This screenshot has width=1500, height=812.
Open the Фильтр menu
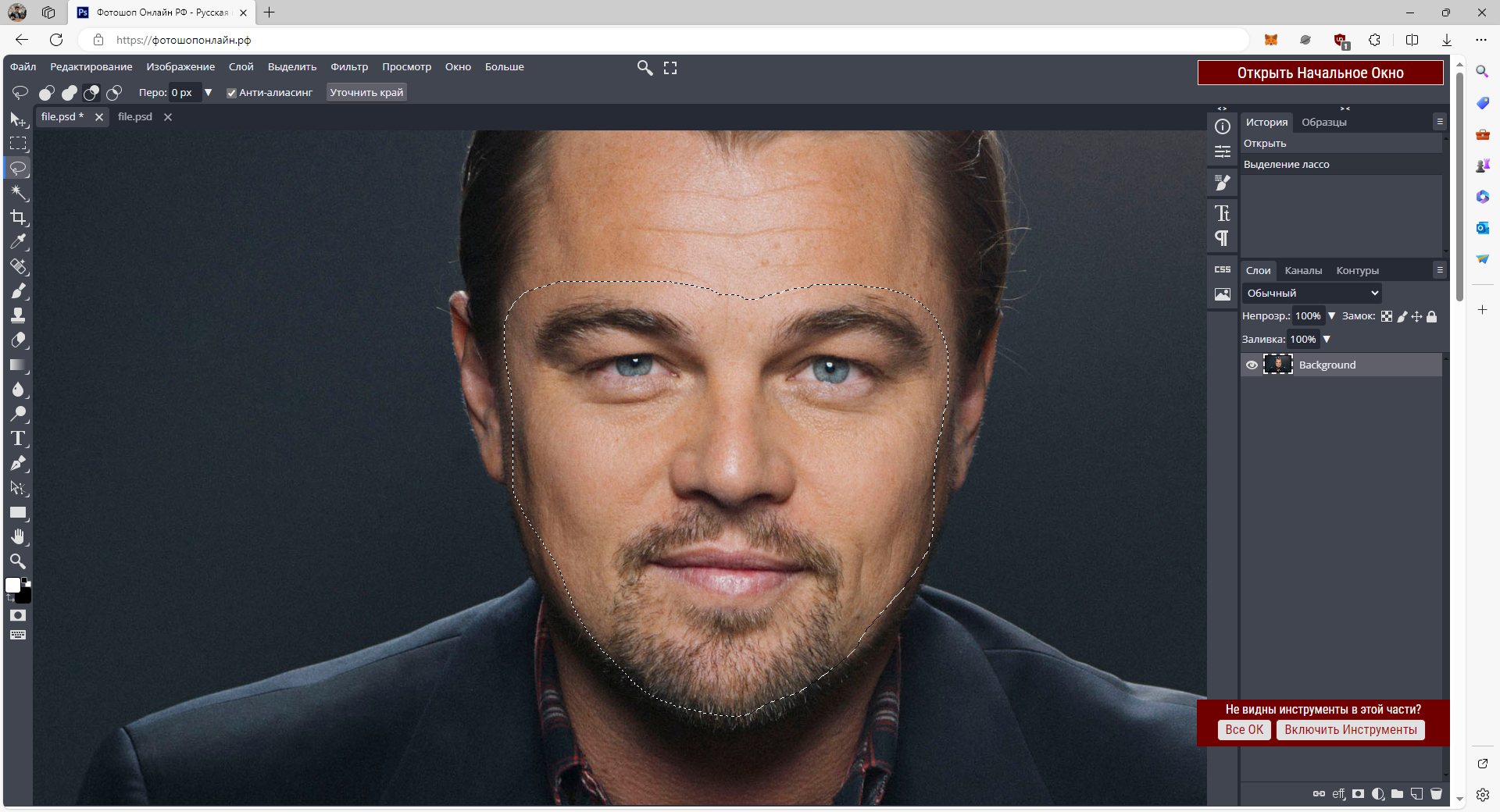(348, 67)
